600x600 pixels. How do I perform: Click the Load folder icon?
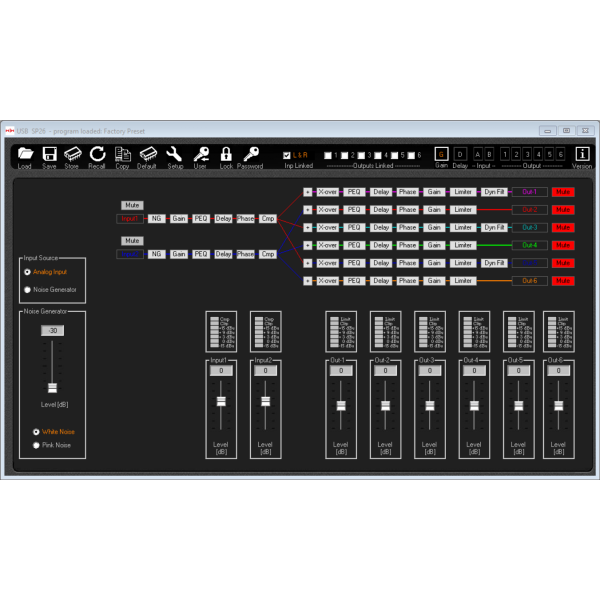pyautogui.click(x=25, y=154)
